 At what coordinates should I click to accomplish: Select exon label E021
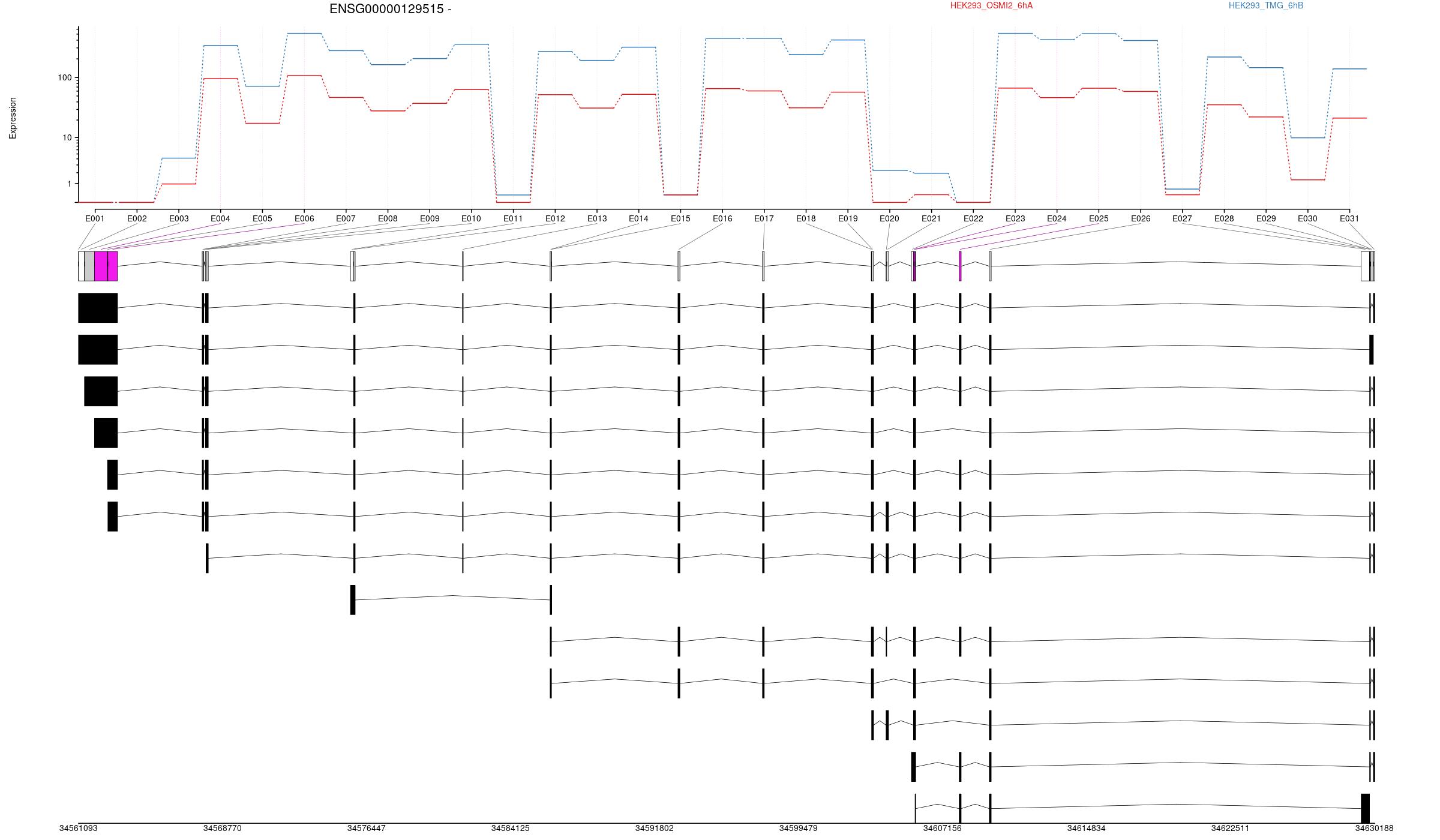(x=931, y=218)
